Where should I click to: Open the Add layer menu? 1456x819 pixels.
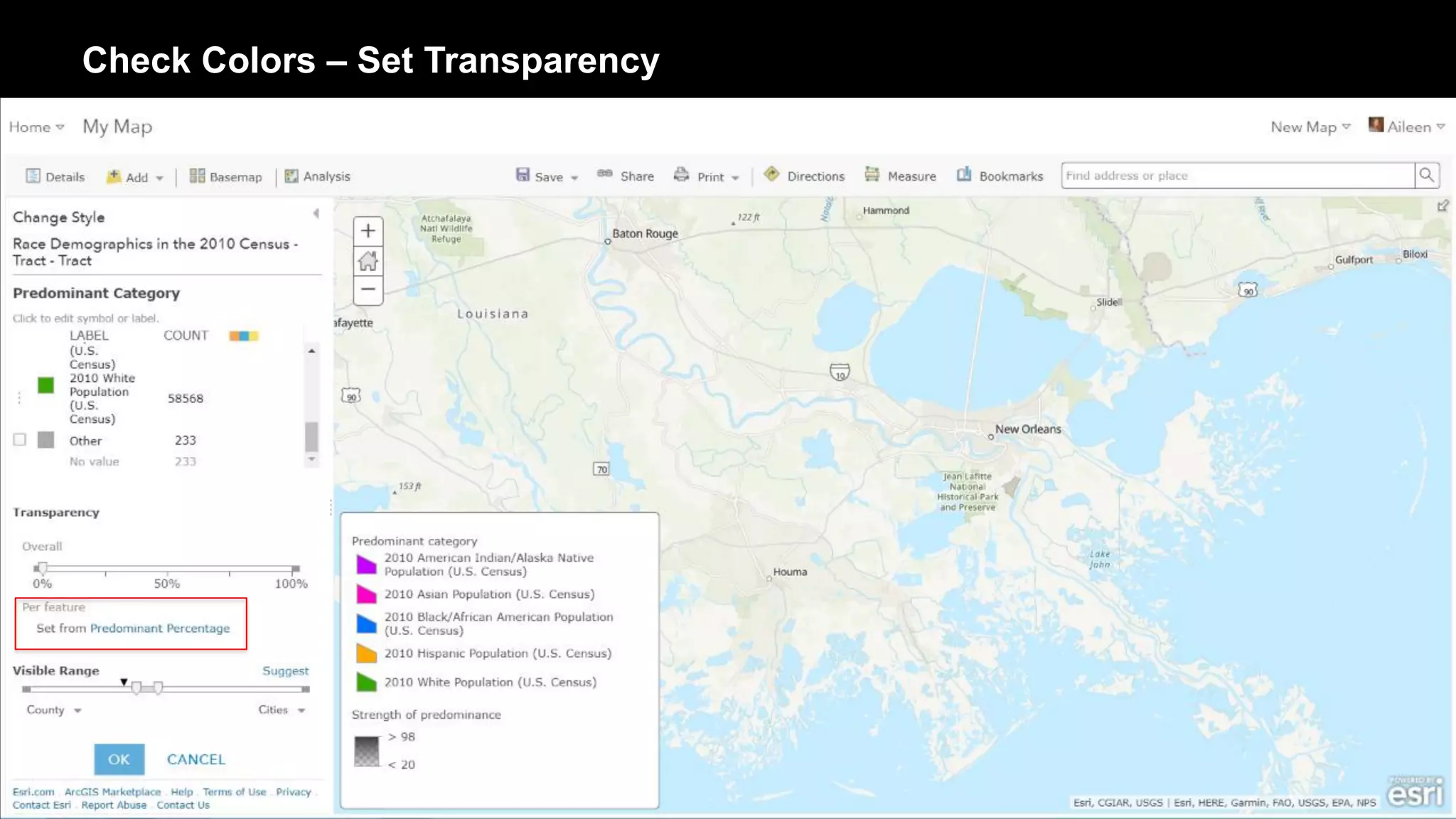pos(134,177)
